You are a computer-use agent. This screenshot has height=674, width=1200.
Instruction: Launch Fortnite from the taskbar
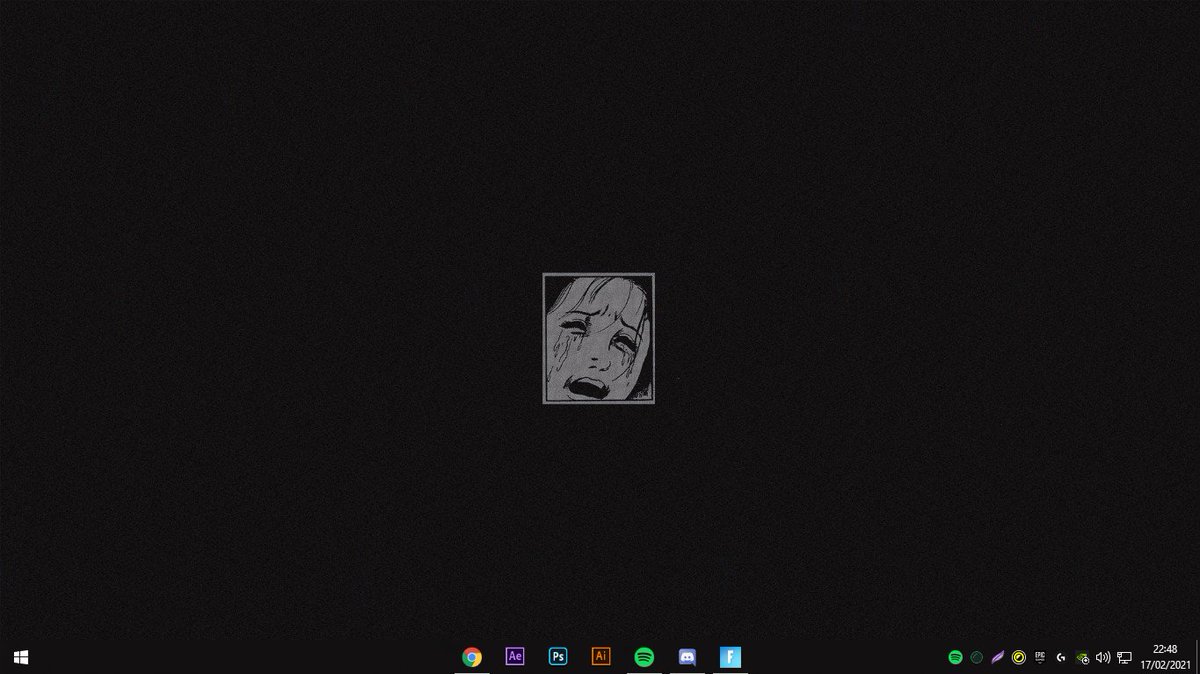point(730,657)
